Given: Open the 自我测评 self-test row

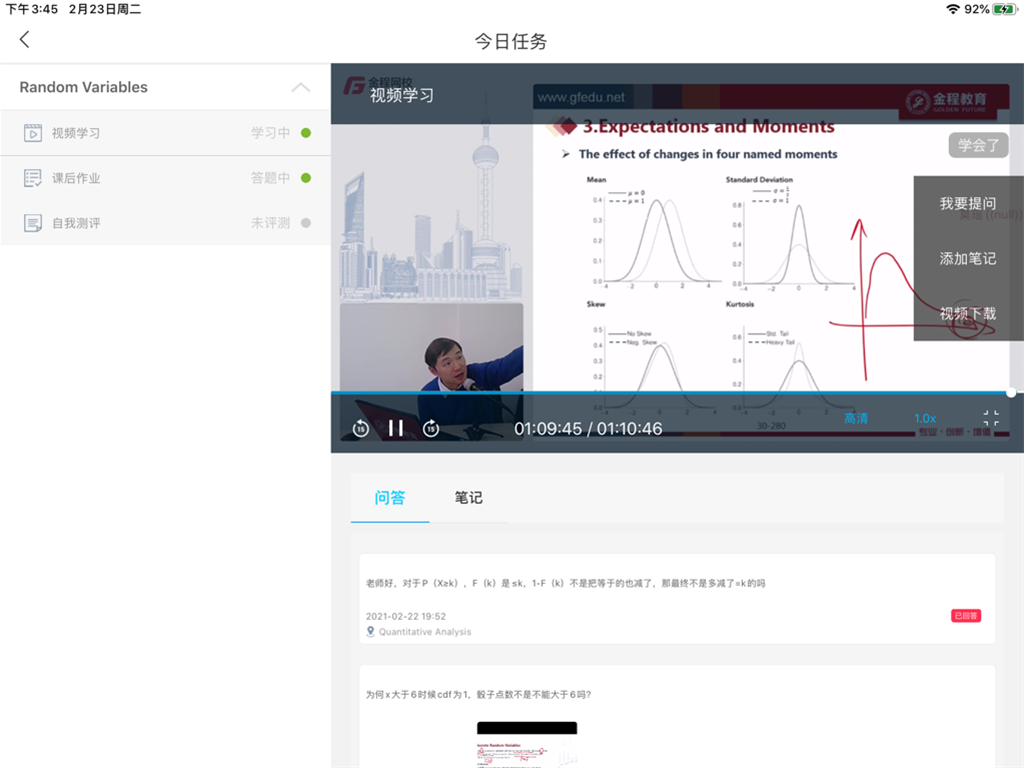Looking at the screenshot, I should click(x=165, y=223).
